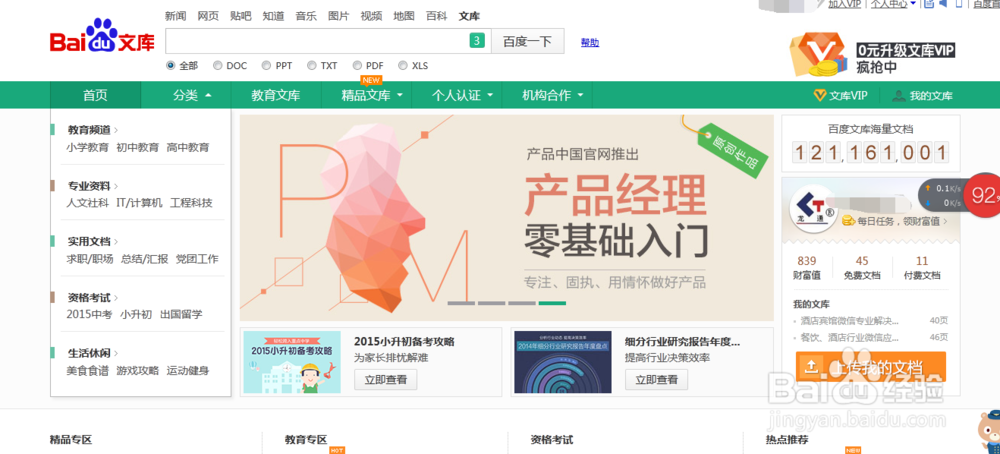Screen dimensions: 1000x454
Task: Open the 游戏攻略 category link
Action: (x=138, y=370)
